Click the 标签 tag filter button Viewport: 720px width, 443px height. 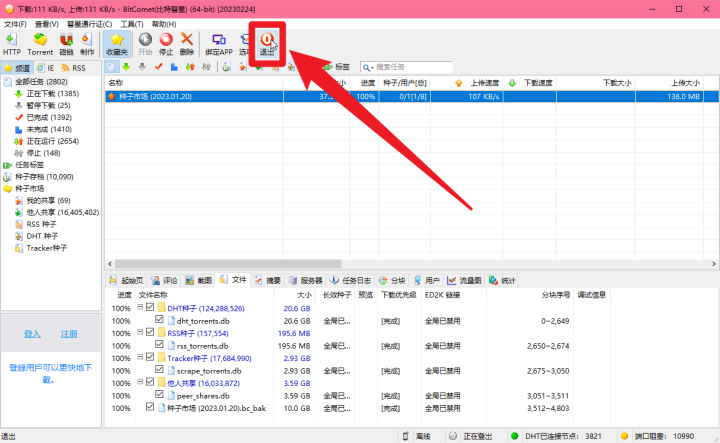point(337,67)
